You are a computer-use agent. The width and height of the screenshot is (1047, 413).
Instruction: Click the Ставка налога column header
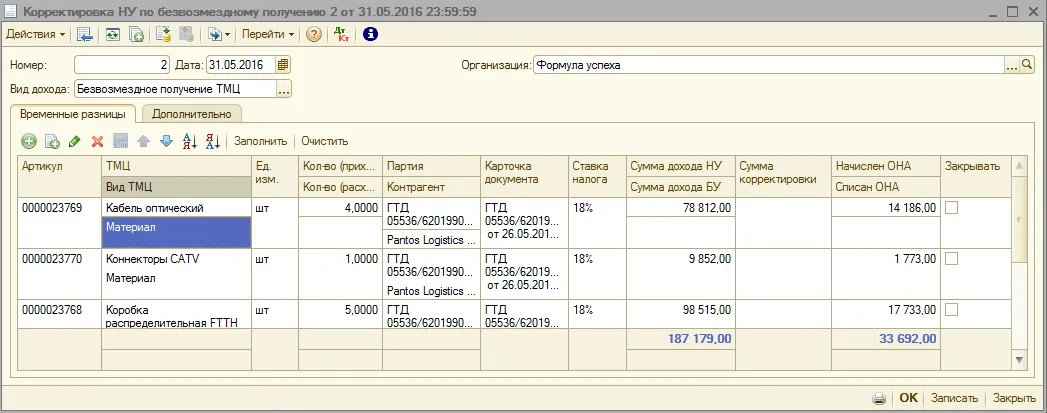(x=597, y=177)
